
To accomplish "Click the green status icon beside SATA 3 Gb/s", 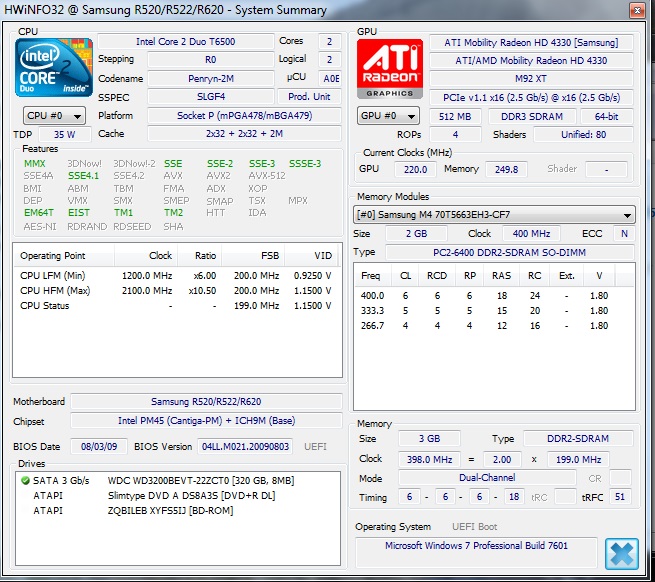I will [25, 480].
